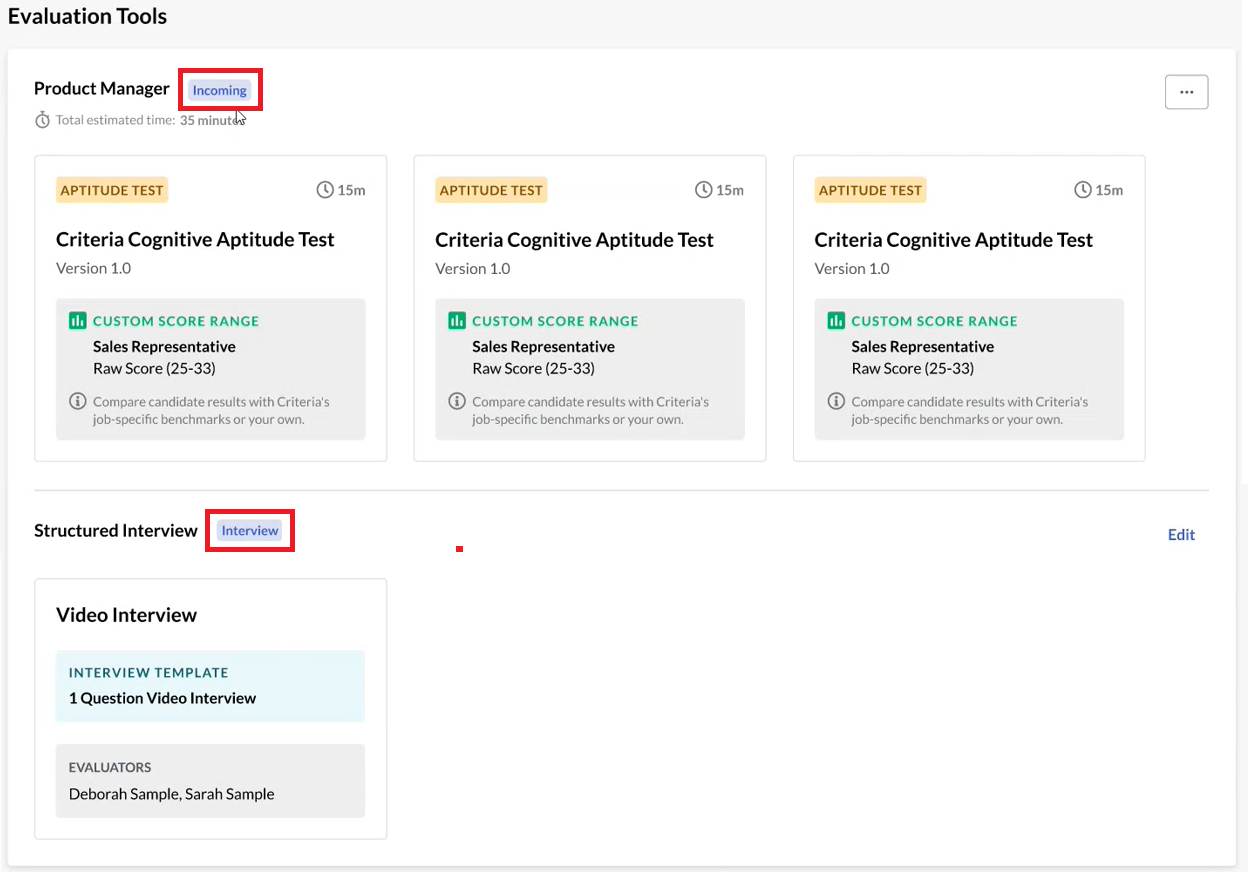Click the green bar-chart icon in the middle card

tap(457, 321)
